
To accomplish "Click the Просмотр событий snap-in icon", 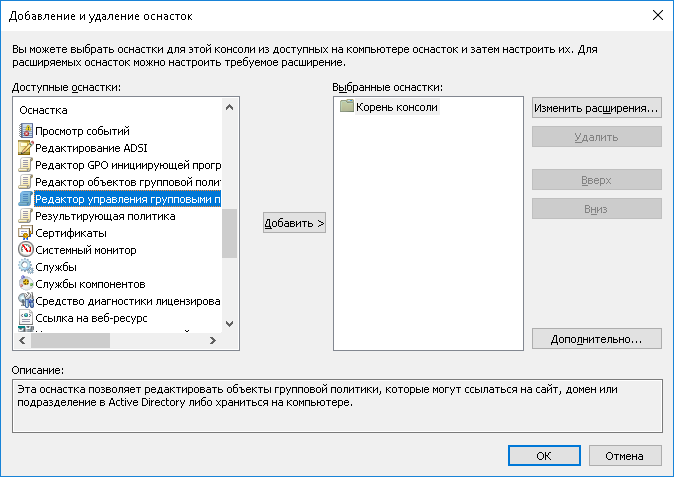I will (26, 131).
